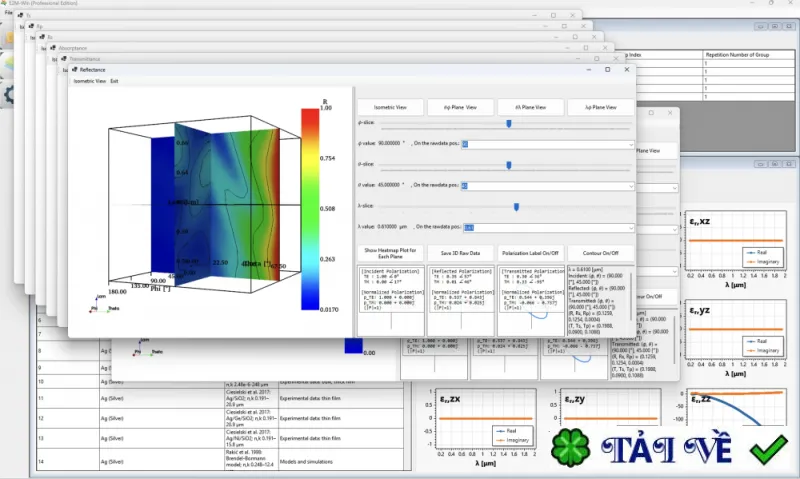Adjust the θ-slice slider handle
Viewport: 800px width, 479px height.
pyautogui.click(x=509, y=165)
